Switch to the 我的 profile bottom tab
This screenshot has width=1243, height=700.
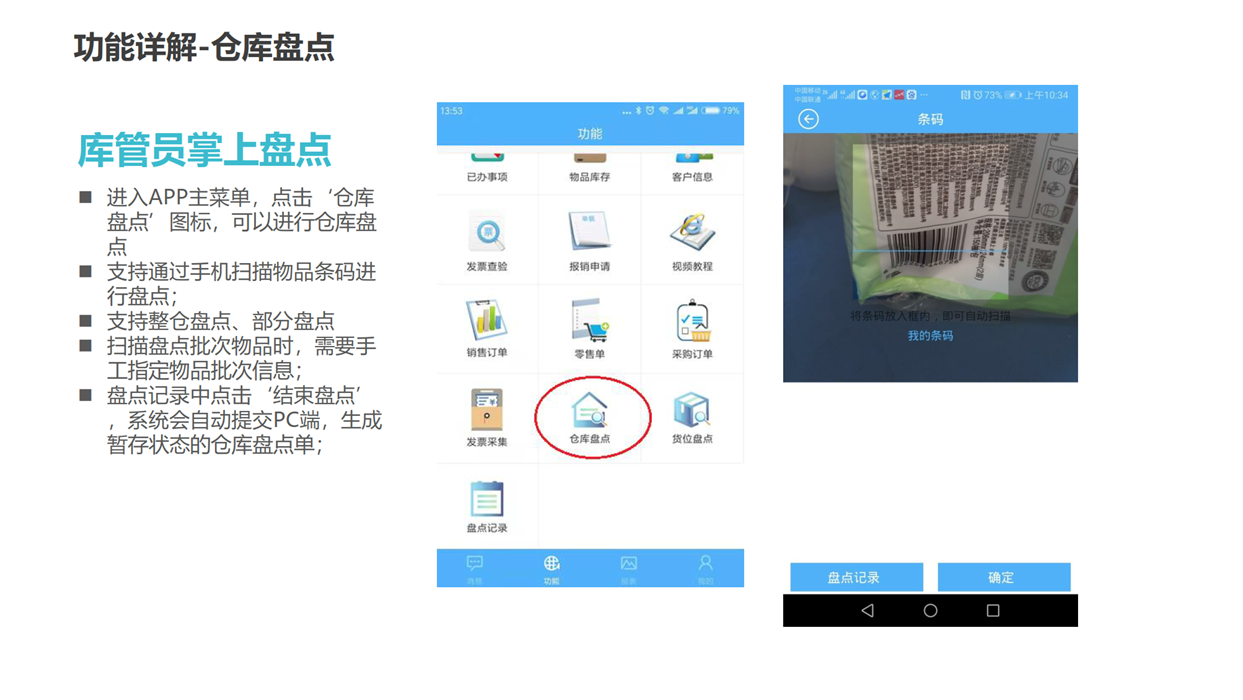click(705, 568)
